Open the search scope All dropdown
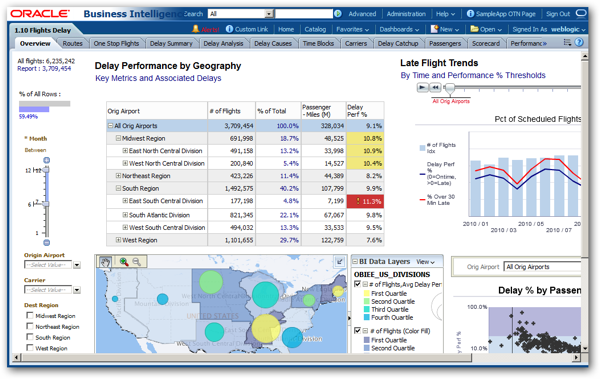This screenshot has width=600, height=379. pyautogui.click(x=269, y=14)
